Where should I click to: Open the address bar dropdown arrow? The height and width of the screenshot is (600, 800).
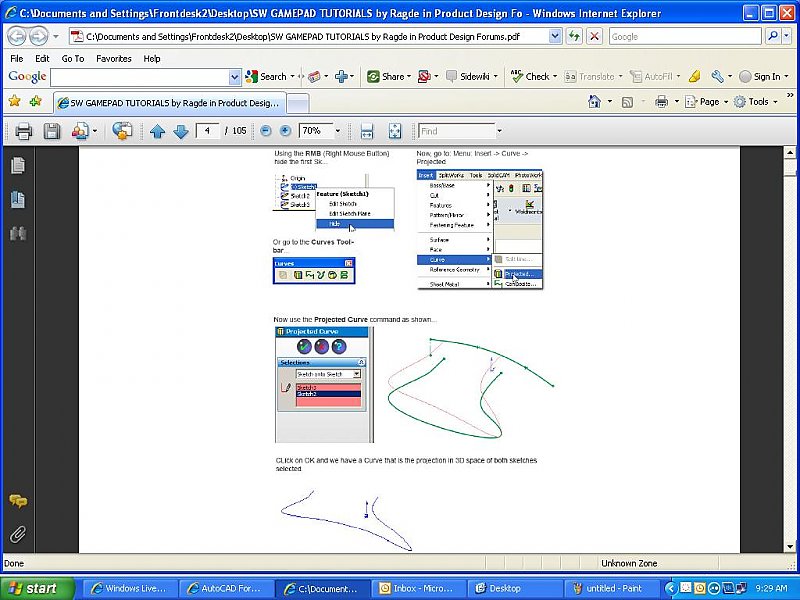pos(555,36)
